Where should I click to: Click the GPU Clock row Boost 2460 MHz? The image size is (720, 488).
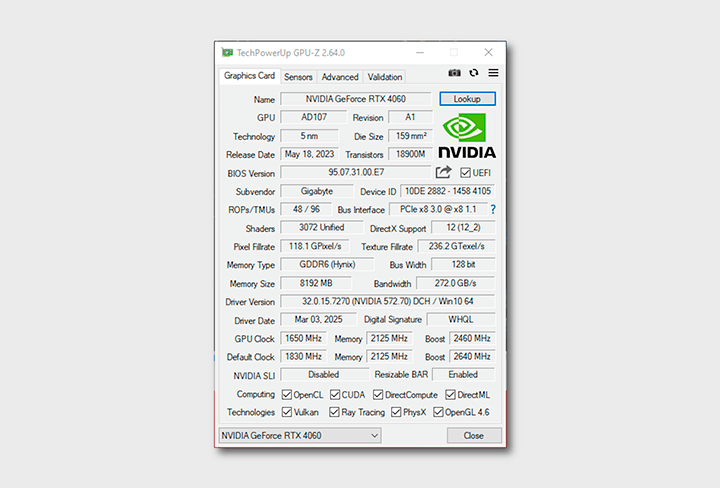point(472,338)
